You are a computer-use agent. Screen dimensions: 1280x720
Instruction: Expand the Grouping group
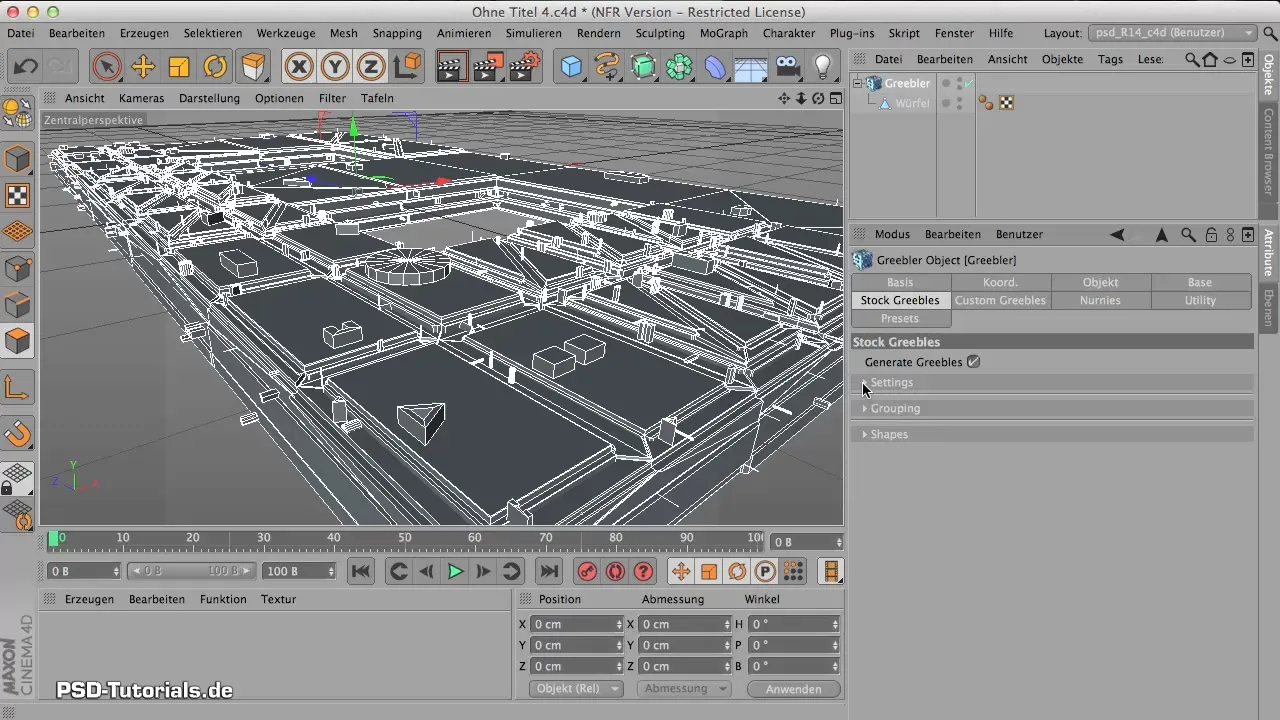pos(1053,408)
